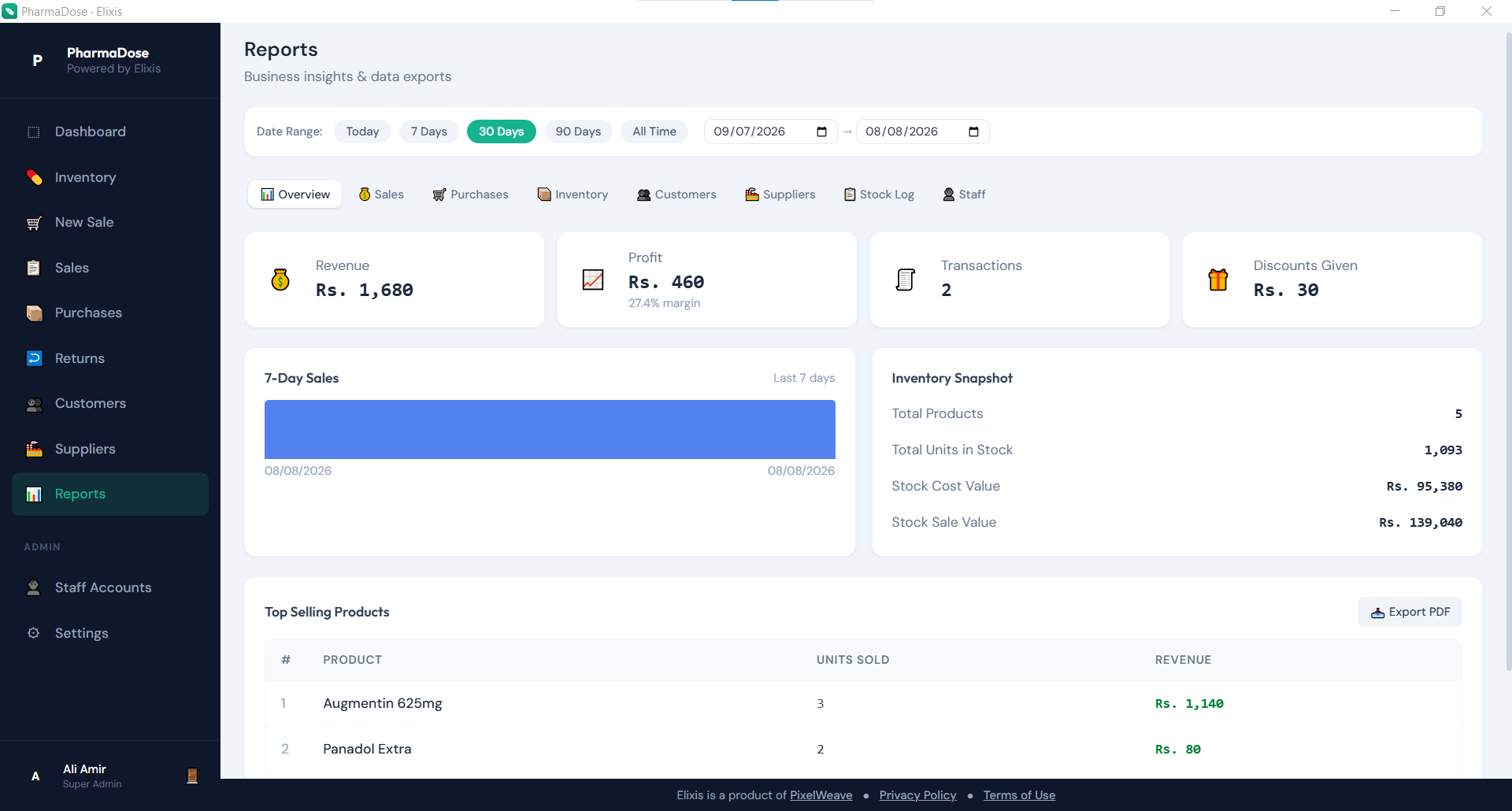Export Top Selling Products as PDF

(1410, 612)
